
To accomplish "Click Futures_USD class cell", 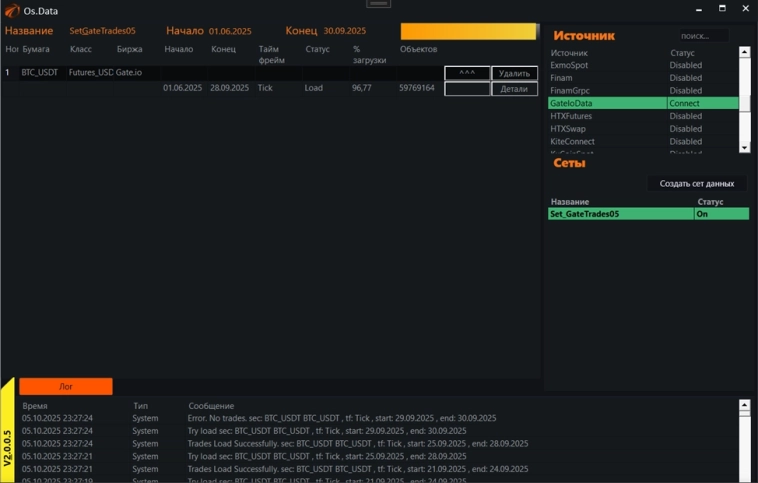I will tap(90, 73).
